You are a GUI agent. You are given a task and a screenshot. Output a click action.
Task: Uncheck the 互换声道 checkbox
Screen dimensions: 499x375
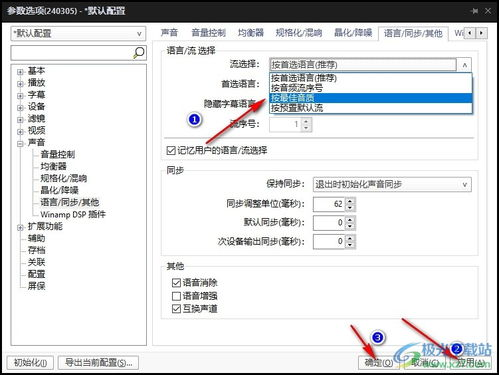coord(176,309)
